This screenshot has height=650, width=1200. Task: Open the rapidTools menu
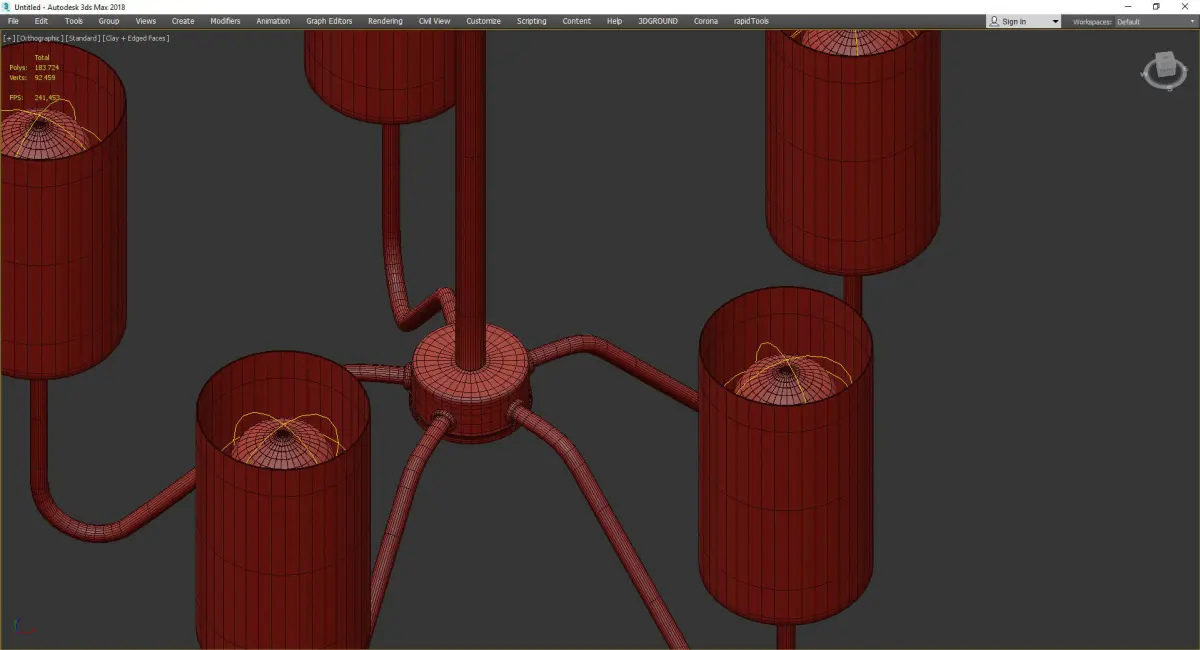(752, 21)
